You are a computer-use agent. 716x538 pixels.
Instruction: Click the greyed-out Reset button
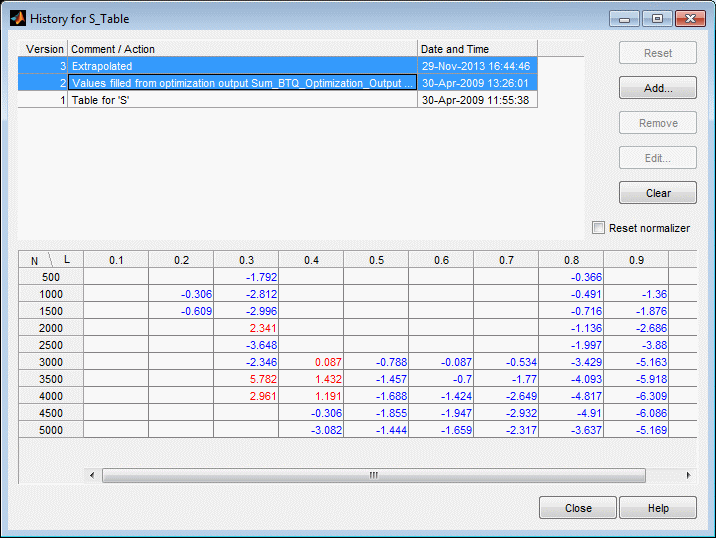[x=658, y=53]
